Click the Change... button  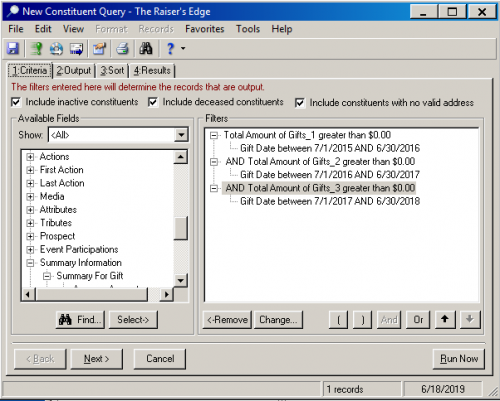pos(278,320)
